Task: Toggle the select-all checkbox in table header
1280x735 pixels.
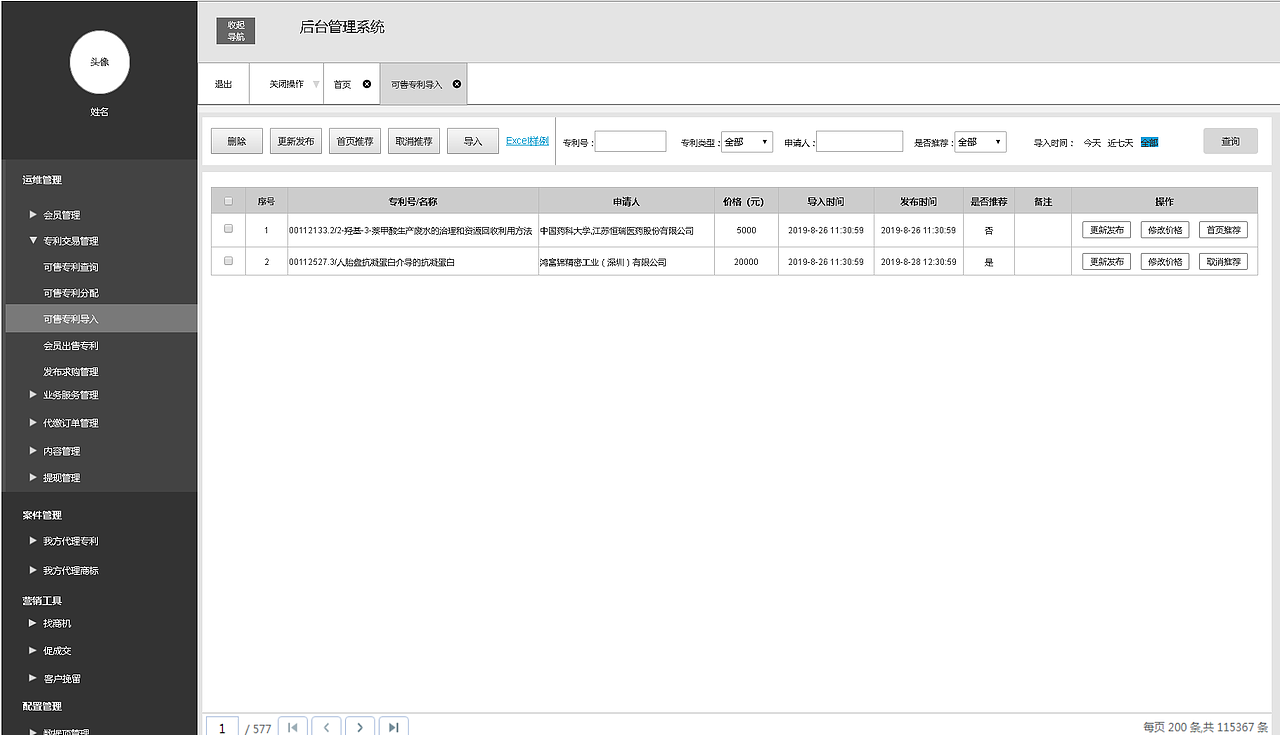Action: (x=228, y=201)
